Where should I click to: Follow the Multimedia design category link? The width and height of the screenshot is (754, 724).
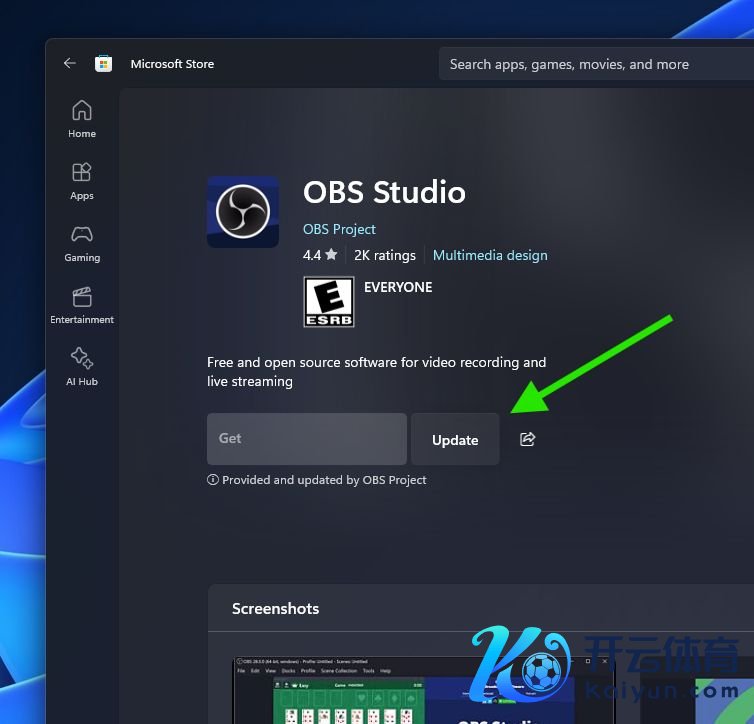pos(490,255)
